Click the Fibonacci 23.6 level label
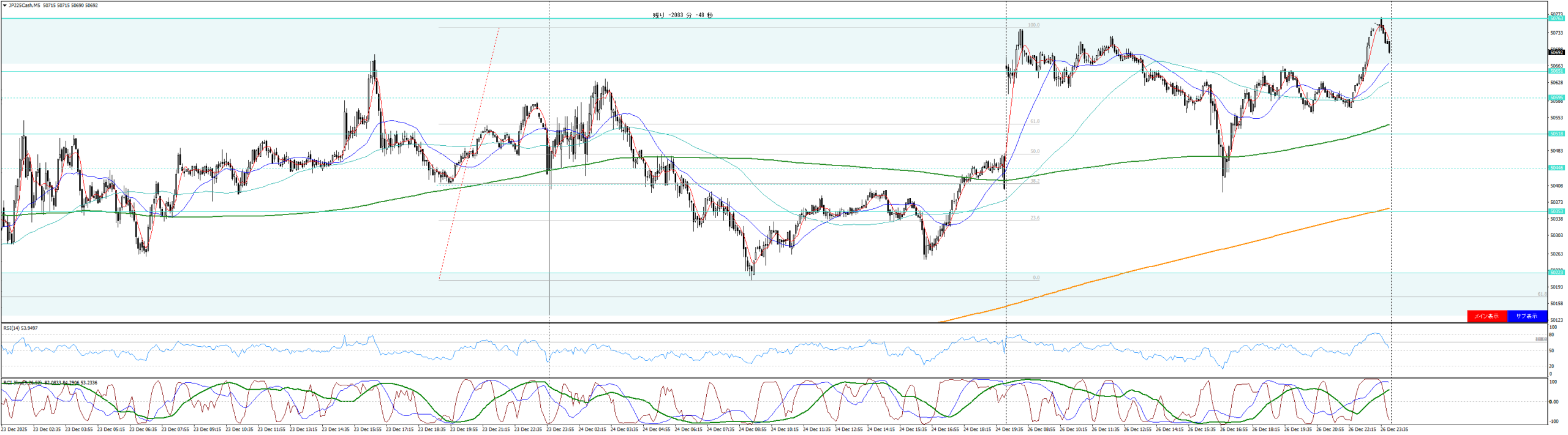Viewport: 1568px width, 435px height. [x=1035, y=218]
